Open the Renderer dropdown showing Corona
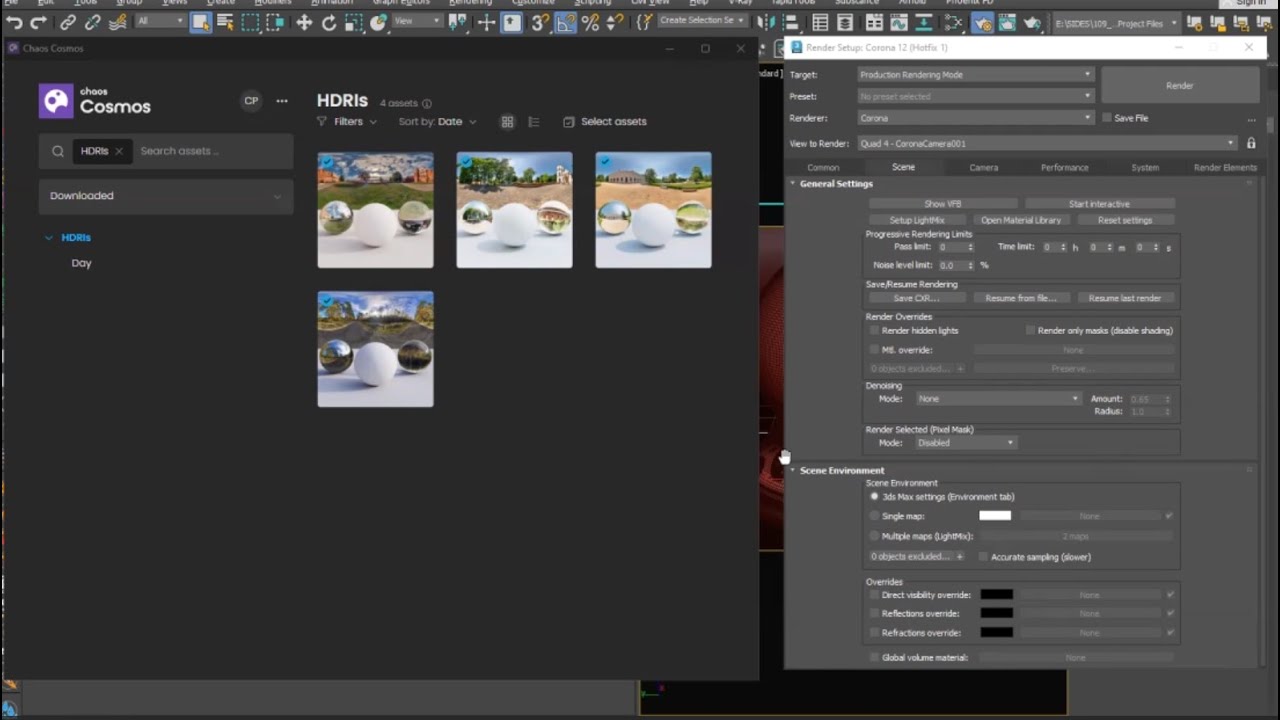This screenshot has height=720, width=1280. 975,118
